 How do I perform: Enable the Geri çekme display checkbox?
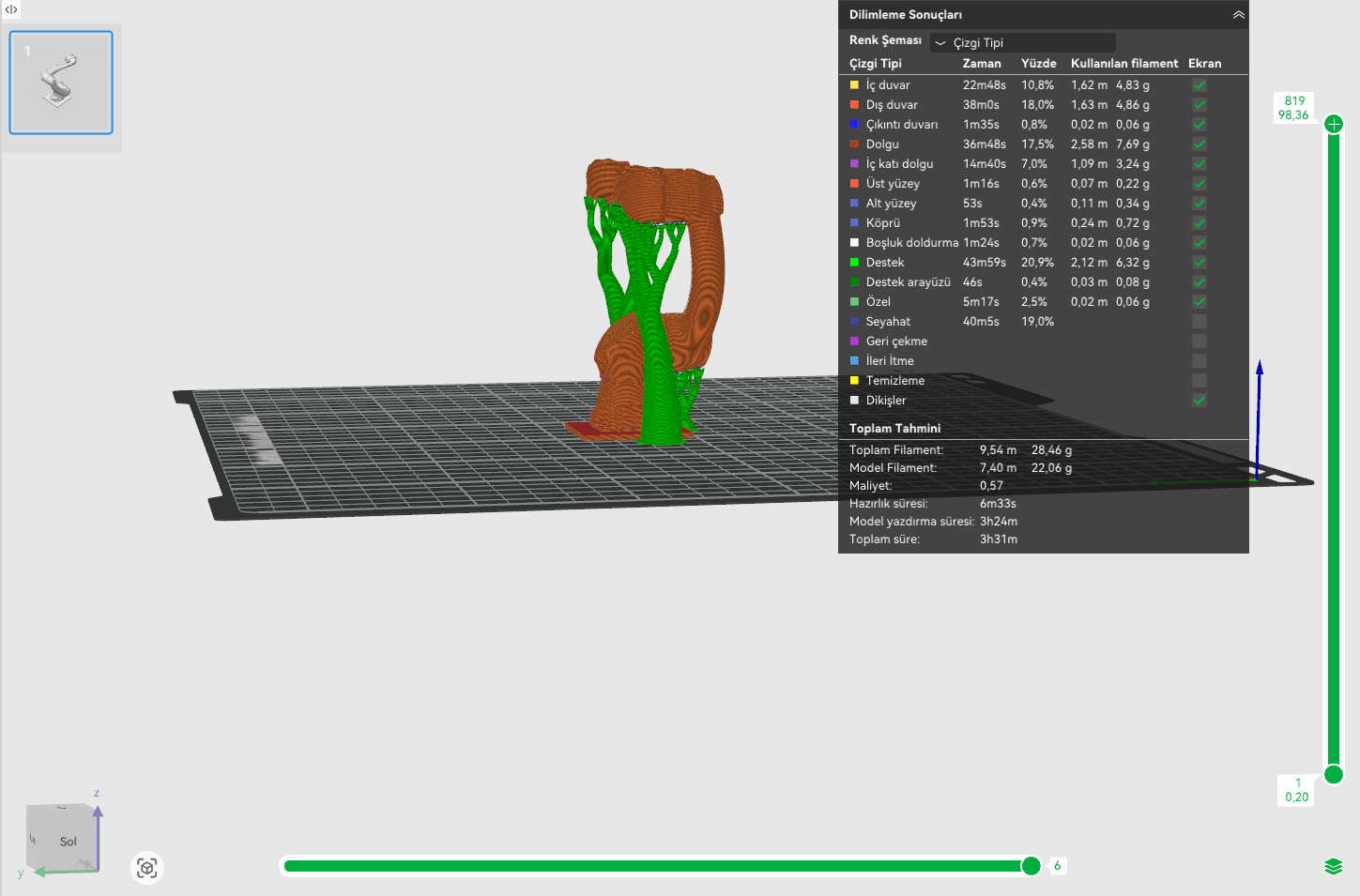click(x=1199, y=342)
